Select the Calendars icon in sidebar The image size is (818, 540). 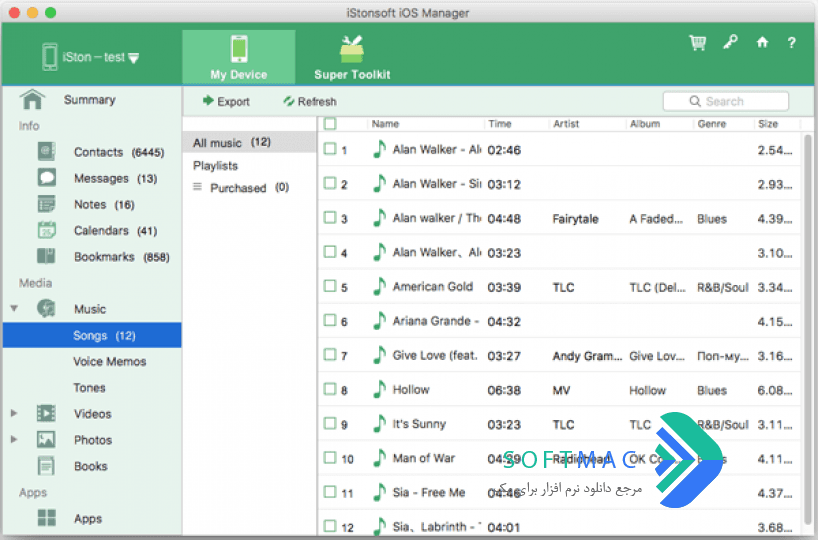(46, 230)
